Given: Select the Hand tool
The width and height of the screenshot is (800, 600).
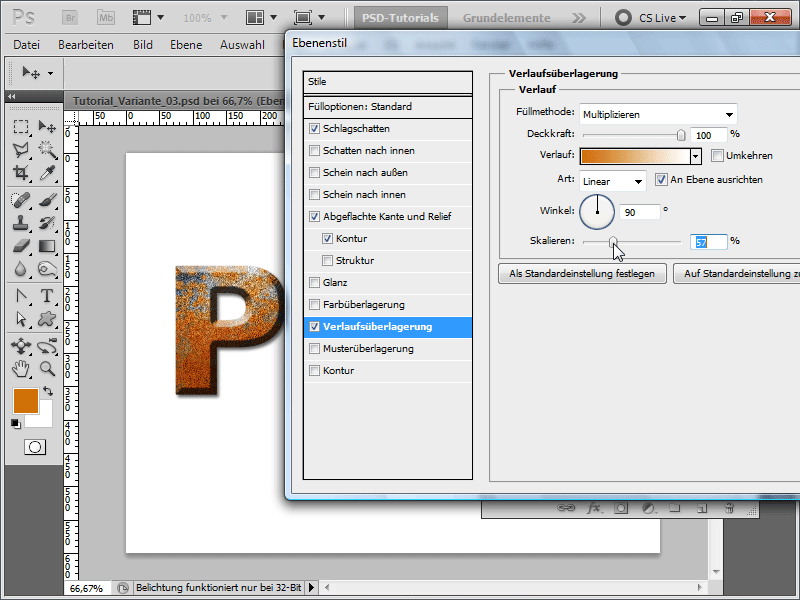Looking at the screenshot, I should [x=21, y=369].
